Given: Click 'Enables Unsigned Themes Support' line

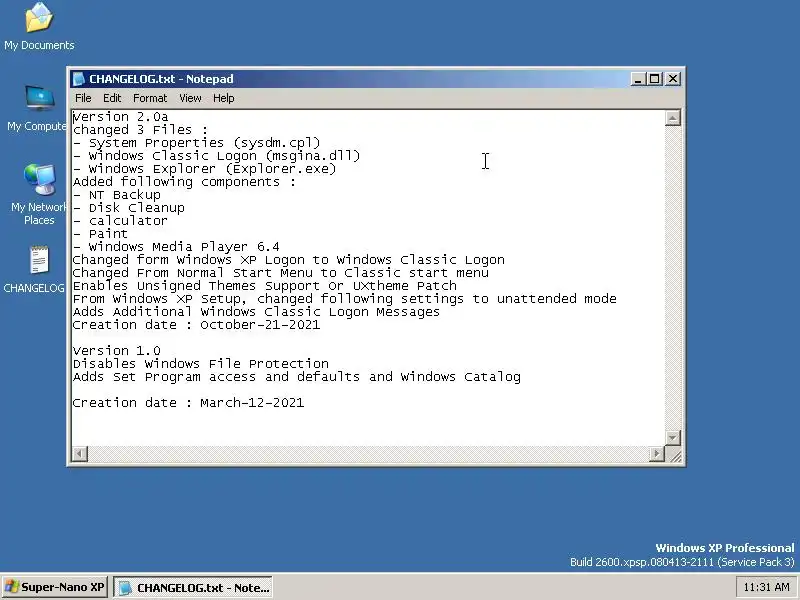Looking at the screenshot, I should tap(265, 286).
